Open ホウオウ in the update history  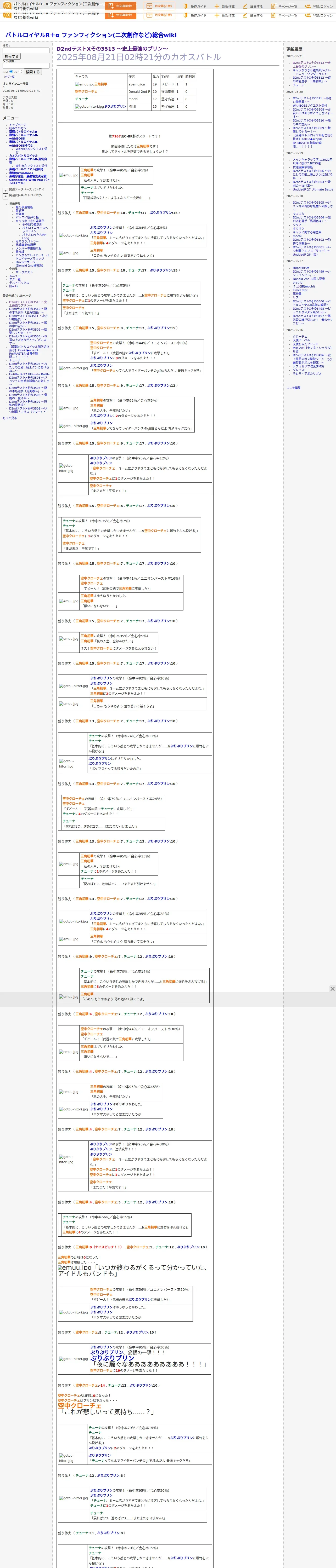pos(298,229)
